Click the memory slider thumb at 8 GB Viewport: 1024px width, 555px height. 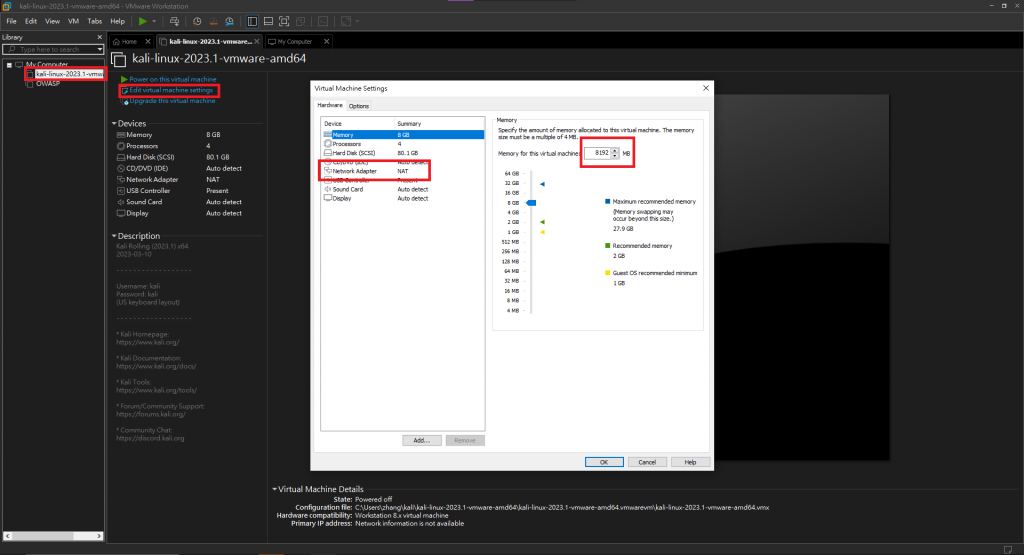click(x=531, y=203)
